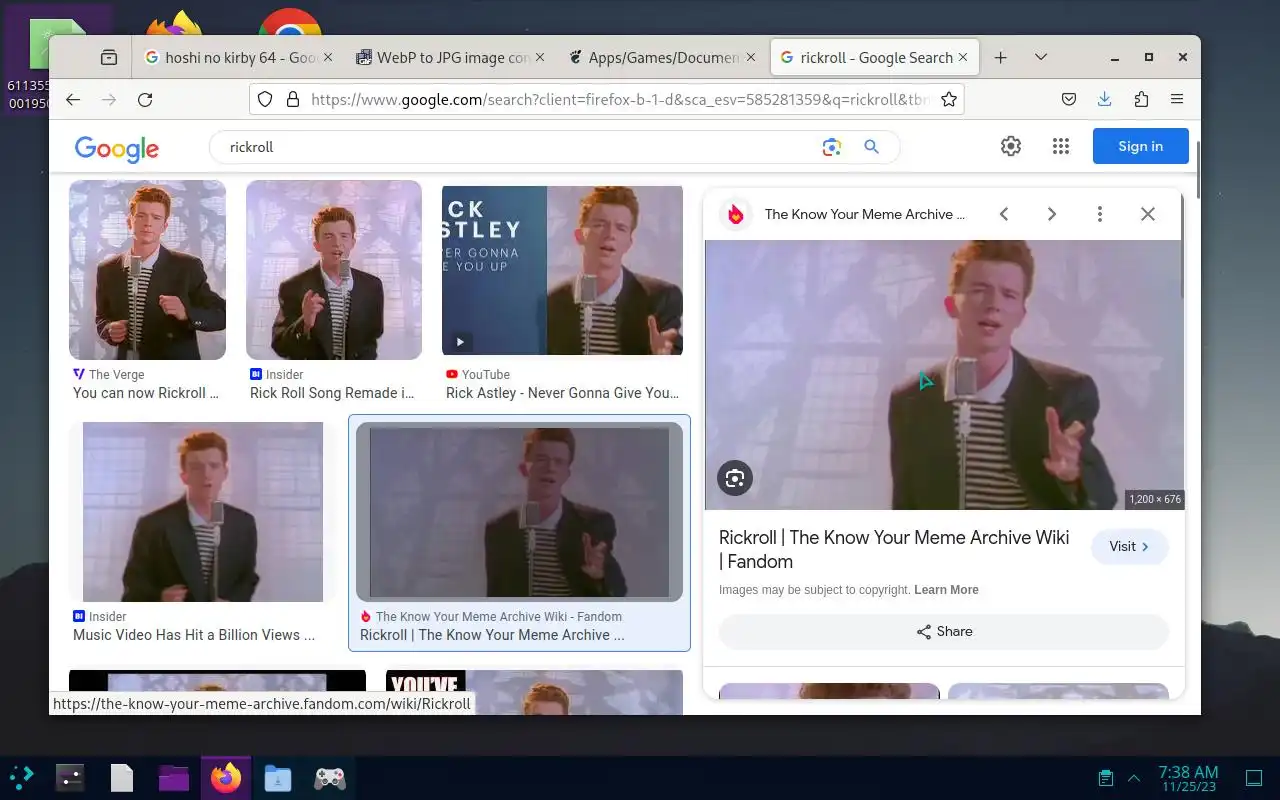Expand the hidden system tray icons arrow
Image resolution: width=1280 pixels, height=800 pixels.
tap(1134, 777)
